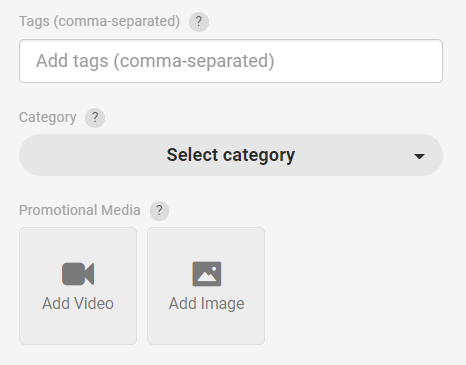Click the blank end of the tags text box
Image resolution: width=466 pixels, height=365 pixels.
[360, 61]
